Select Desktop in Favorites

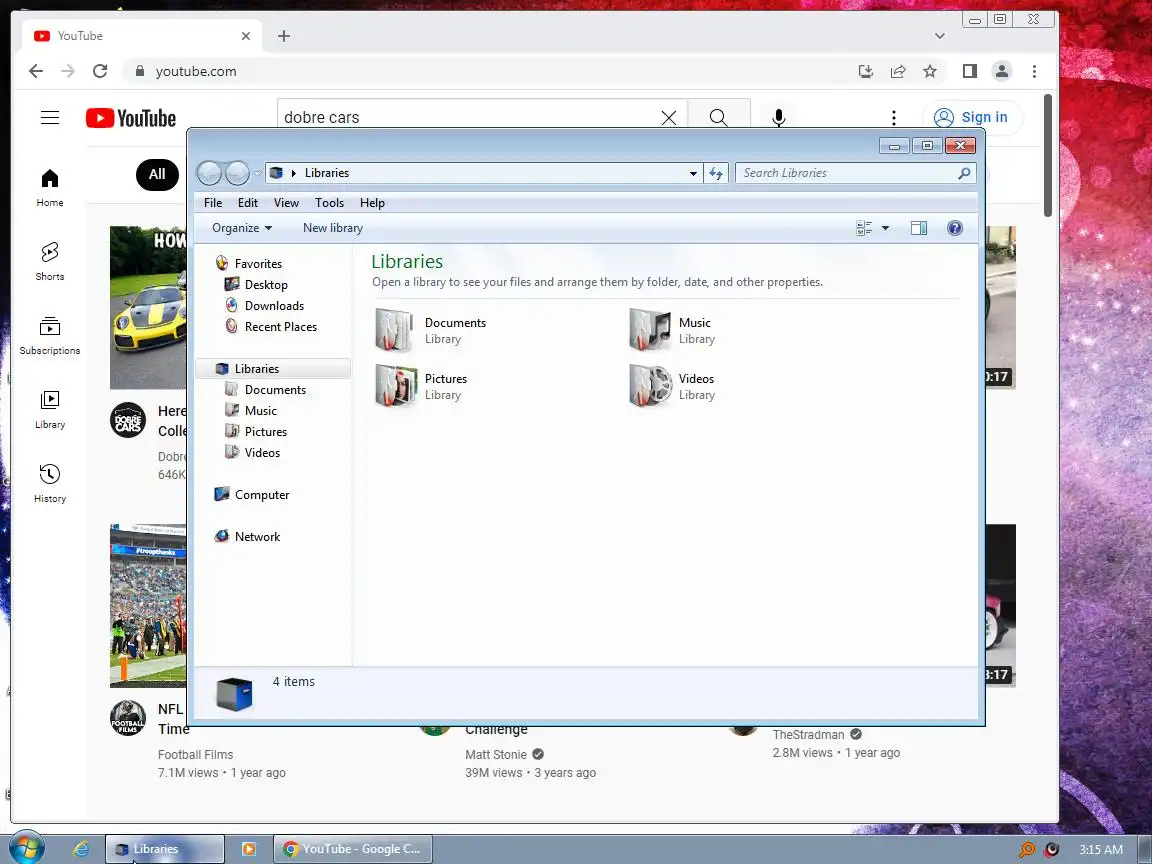pyautogui.click(x=266, y=284)
